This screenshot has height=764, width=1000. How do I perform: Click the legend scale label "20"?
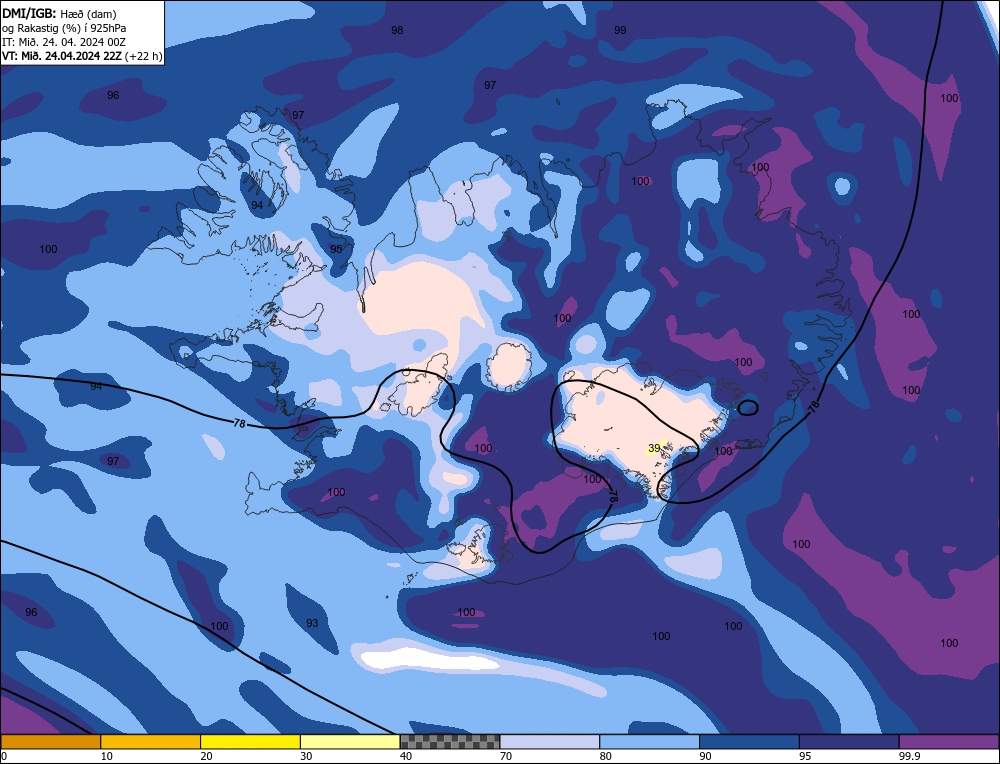point(206,756)
